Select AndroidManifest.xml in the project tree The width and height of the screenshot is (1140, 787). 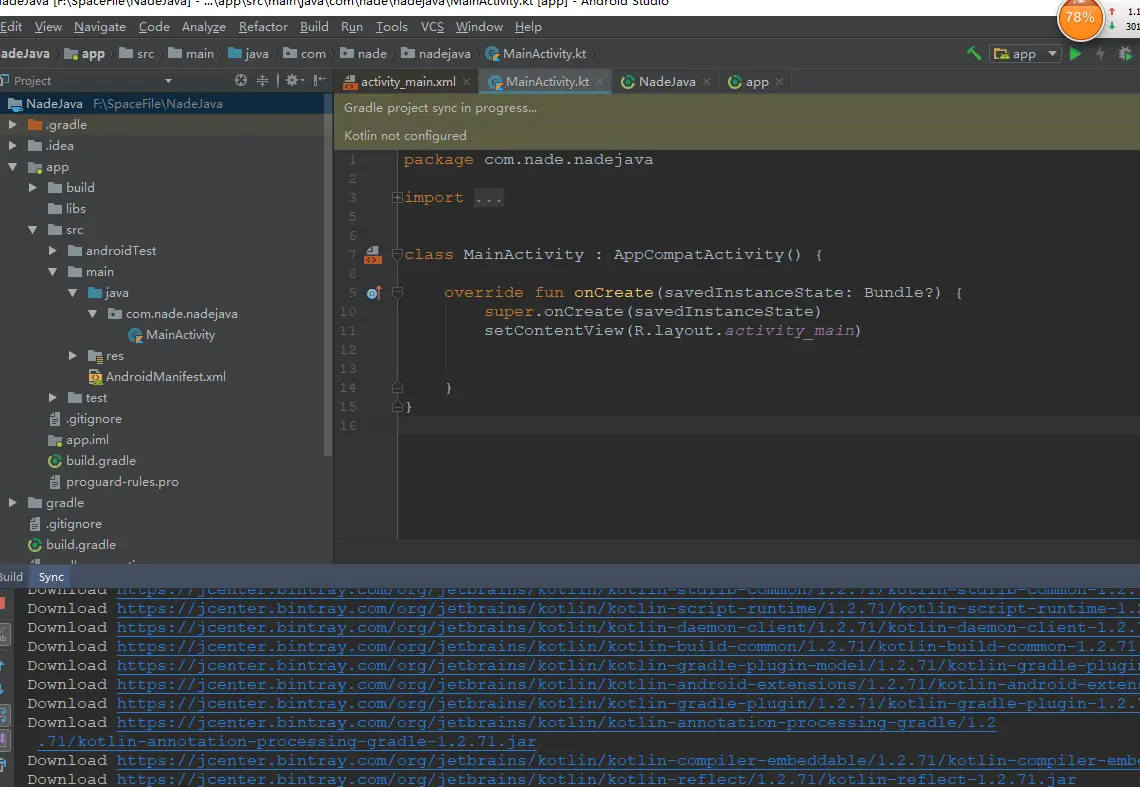click(x=157, y=377)
